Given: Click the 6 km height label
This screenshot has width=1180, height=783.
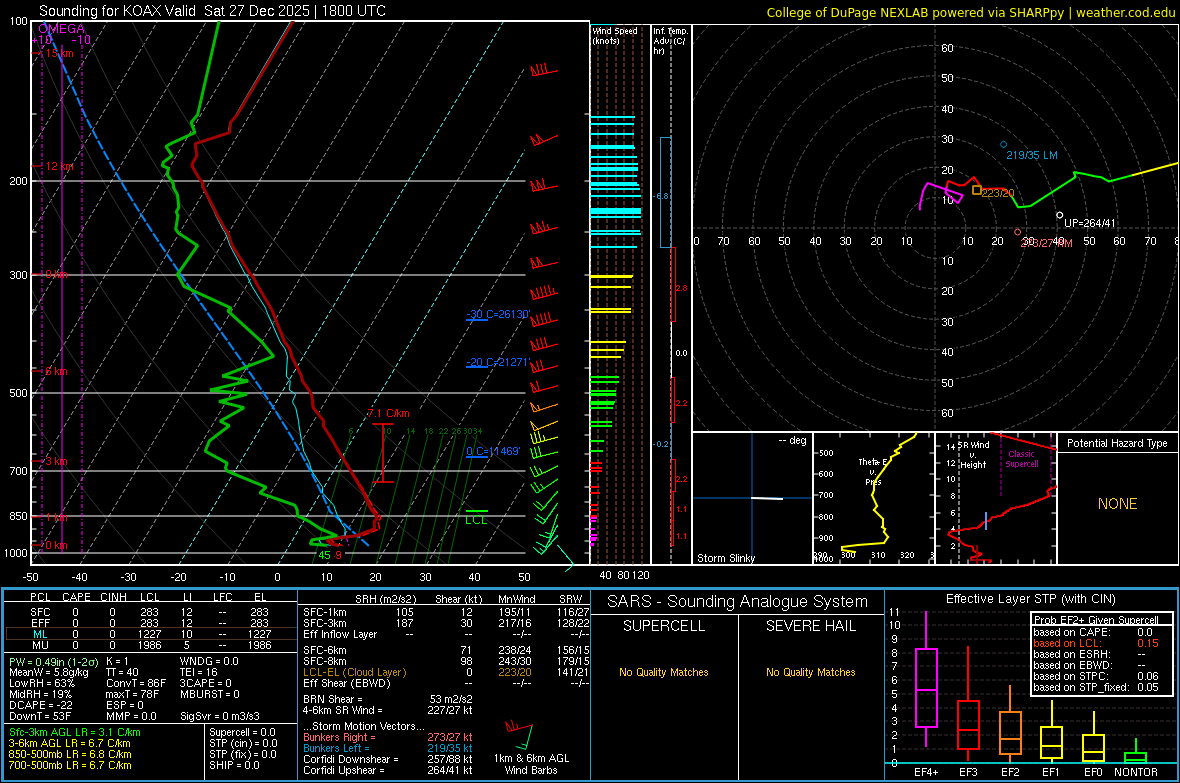Looking at the screenshot, I should click(x=56, y=371).
